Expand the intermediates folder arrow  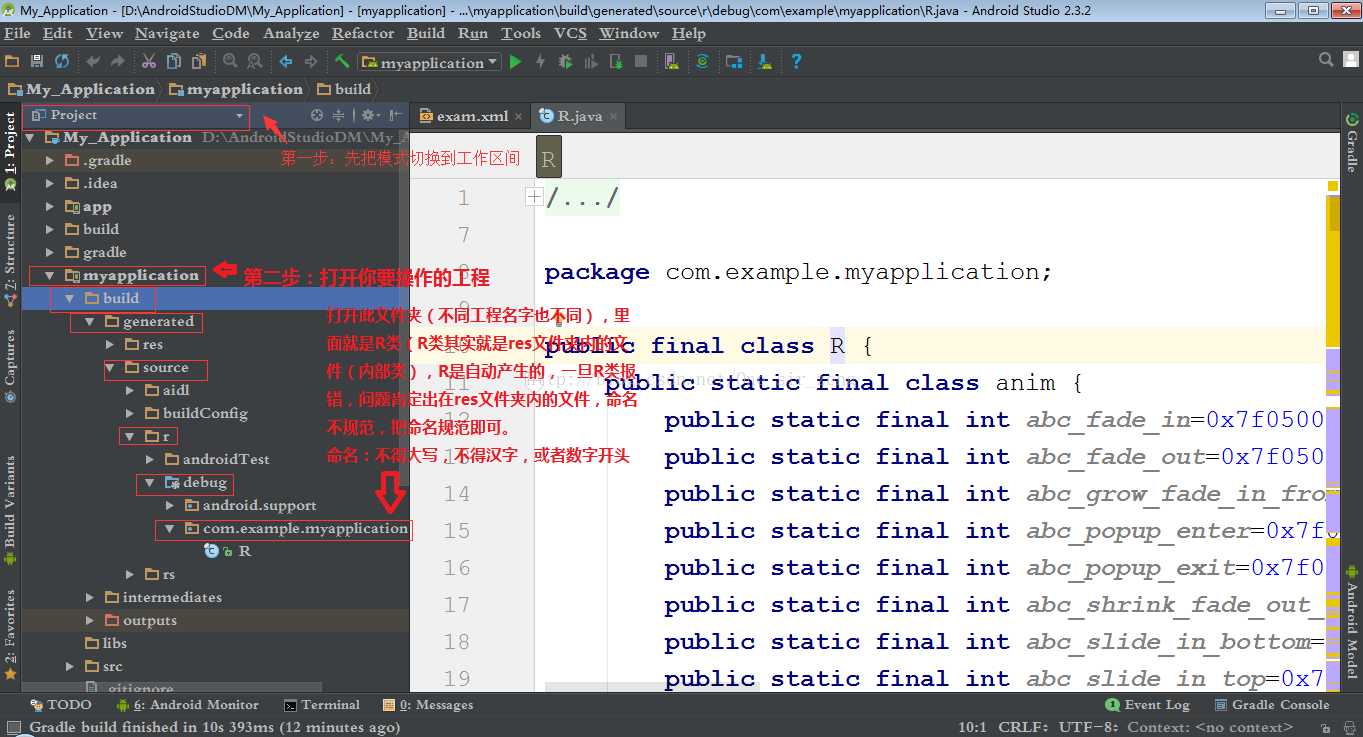(x=89, y=597)
